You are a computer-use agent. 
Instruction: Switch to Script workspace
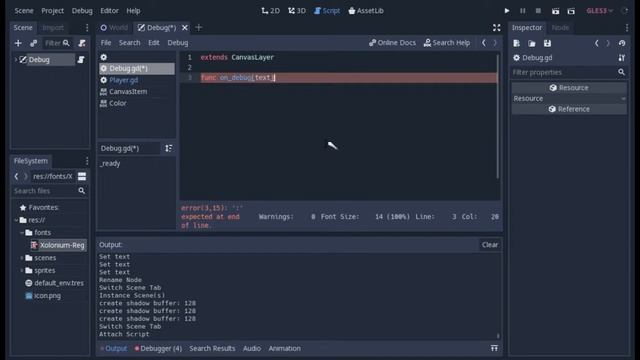point(327,11)
